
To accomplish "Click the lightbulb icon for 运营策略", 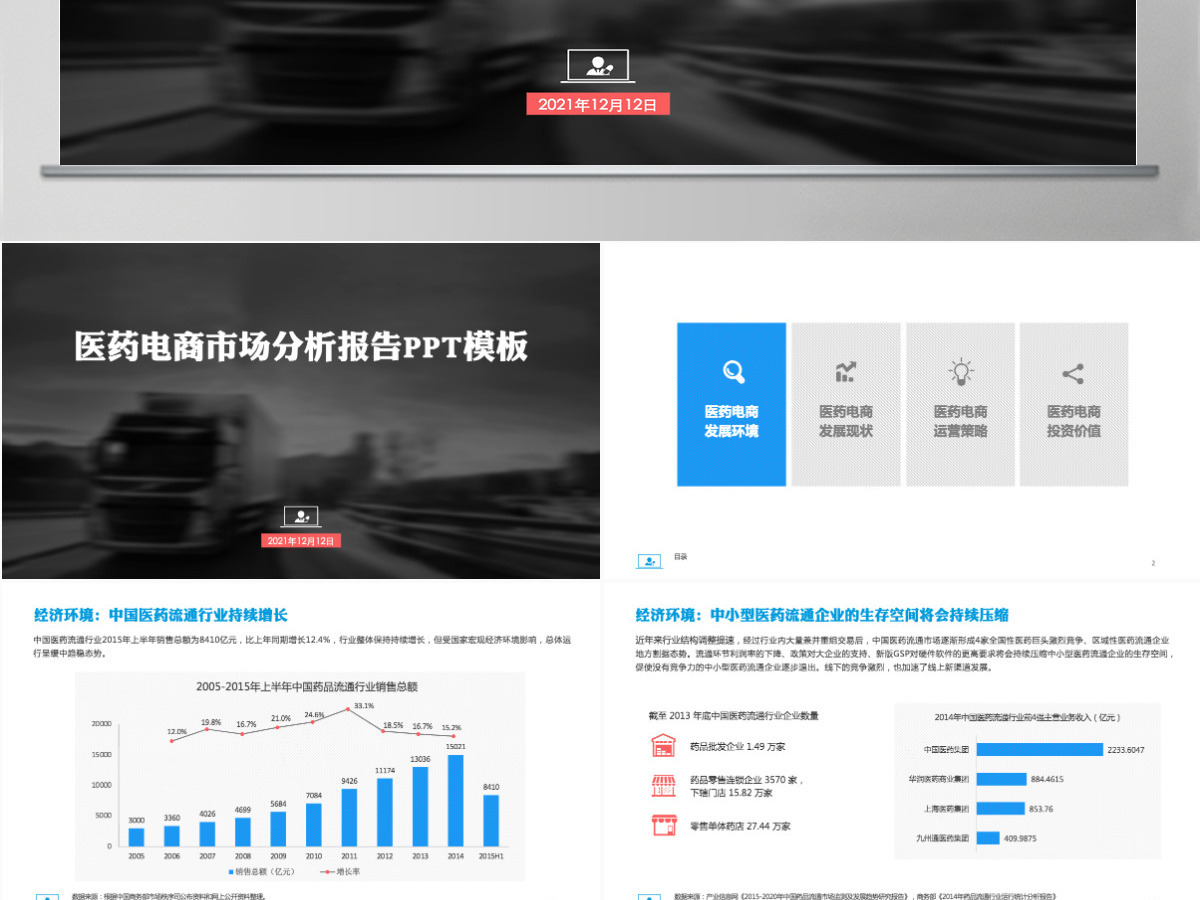I will click(961, 372).
